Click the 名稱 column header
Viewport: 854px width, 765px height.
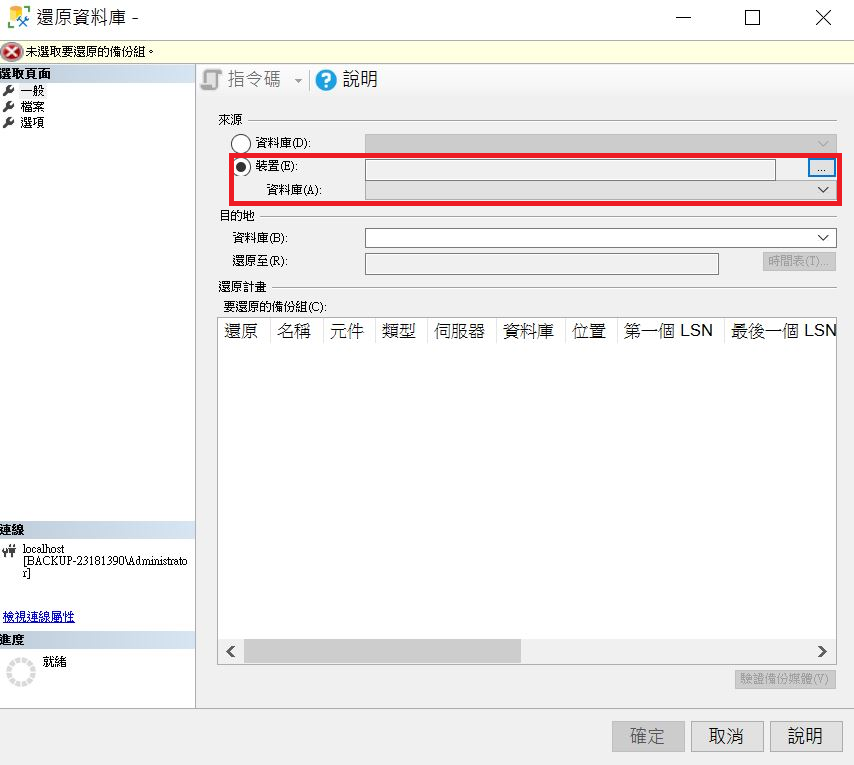(294, 331)
